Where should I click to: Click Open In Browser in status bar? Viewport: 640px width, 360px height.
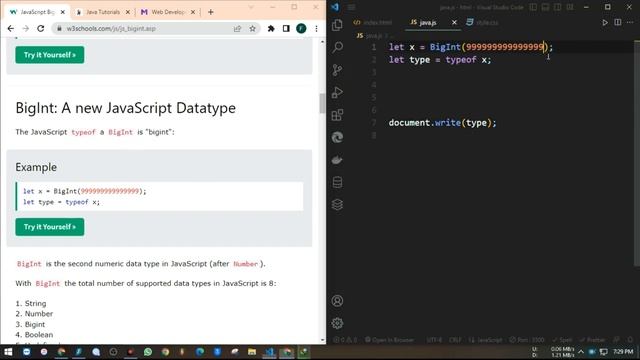pos(389,340)
